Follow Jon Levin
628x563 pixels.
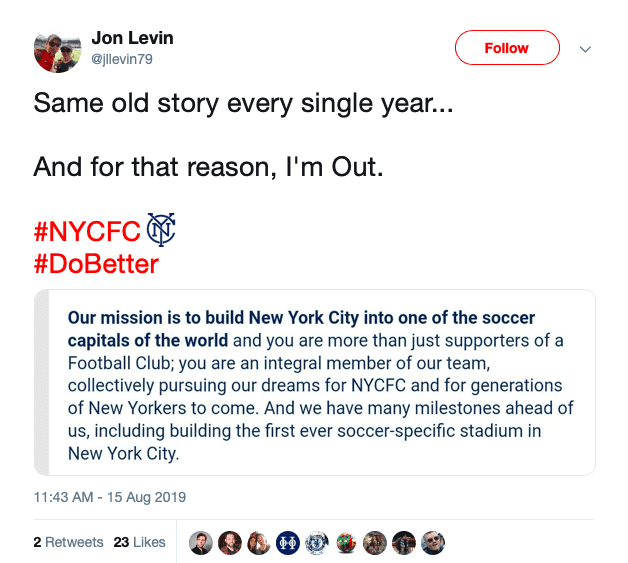507,48
